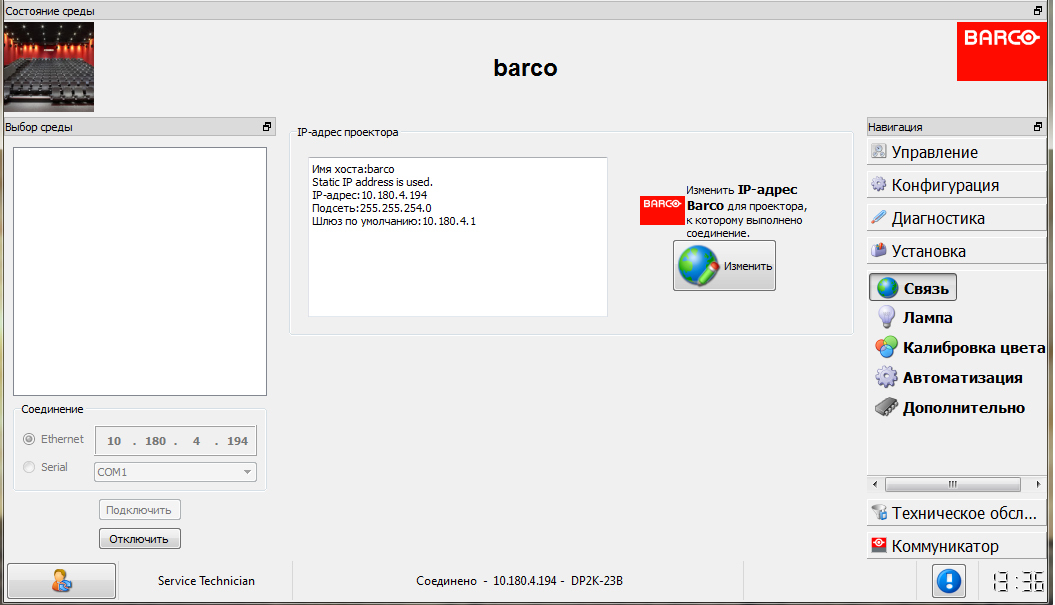Click the large Barco logo top right
Image resolution: width=1055 pixels, height=605 pixels.
(1002, 51)
